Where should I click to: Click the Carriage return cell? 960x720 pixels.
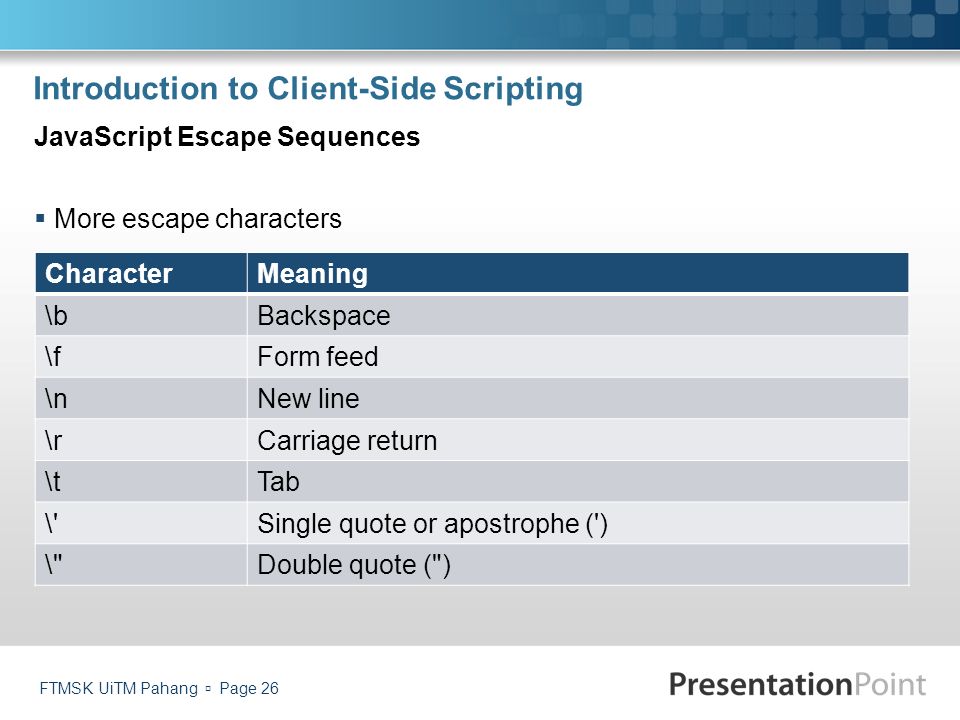point(578,440)
